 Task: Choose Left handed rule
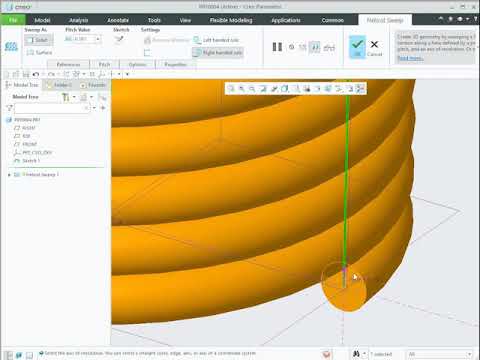[217, 40]
